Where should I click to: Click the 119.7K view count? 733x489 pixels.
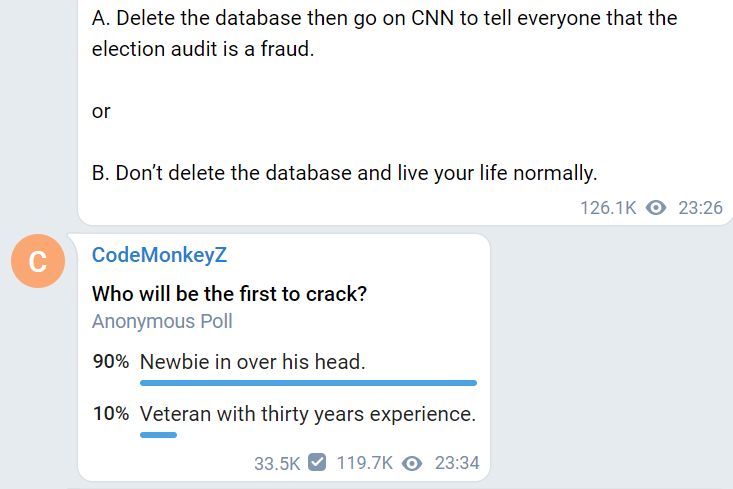click(x=365, y=463)
